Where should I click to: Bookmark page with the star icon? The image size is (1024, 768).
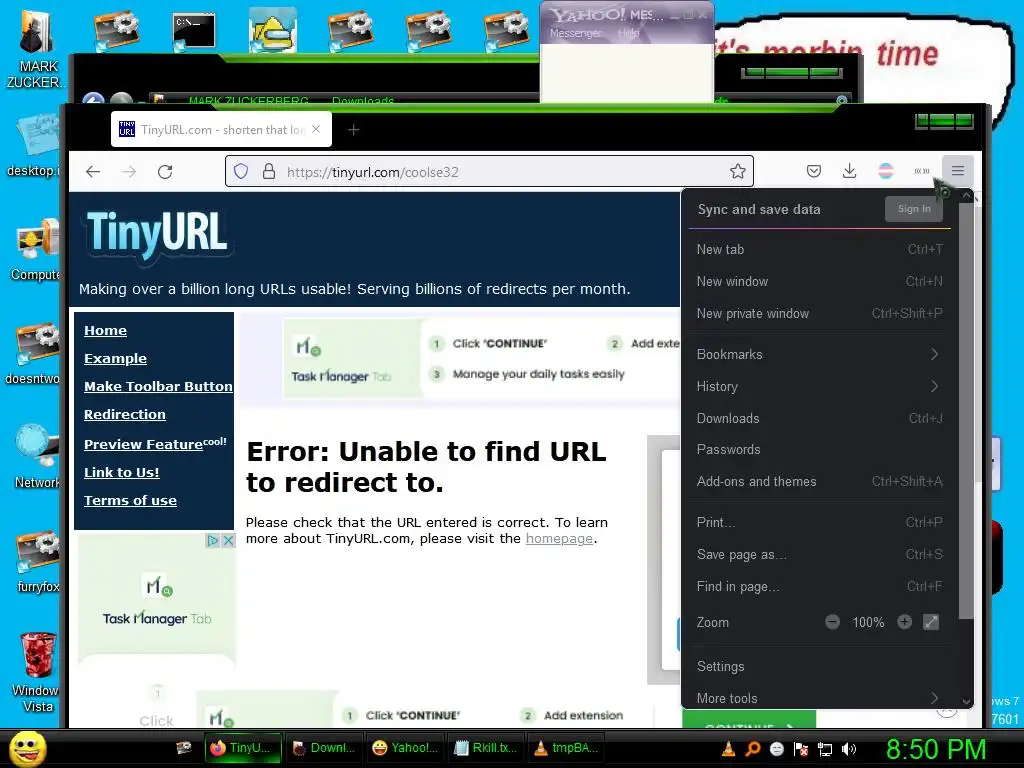(738, 172)
